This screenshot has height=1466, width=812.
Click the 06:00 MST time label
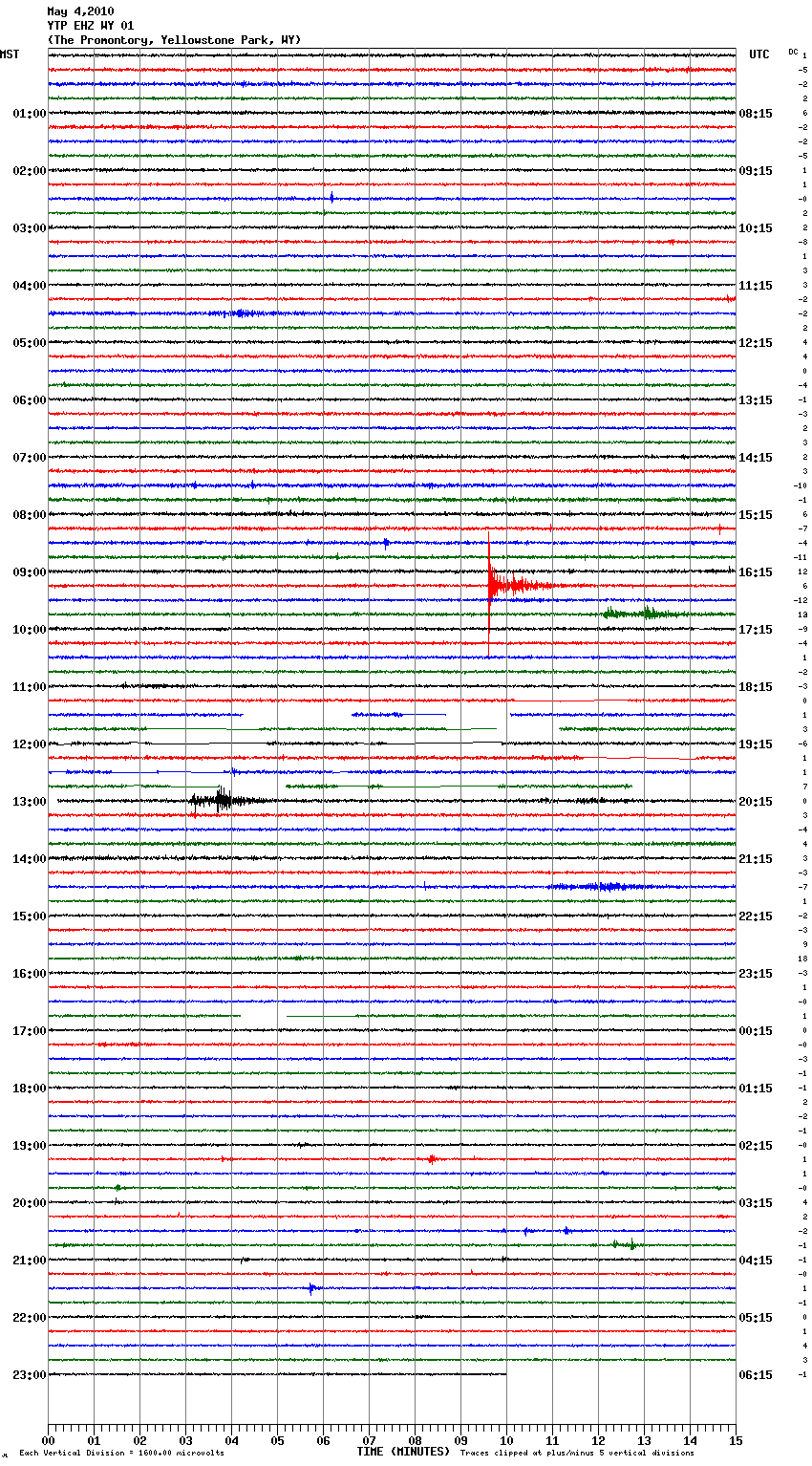point(30,400)
